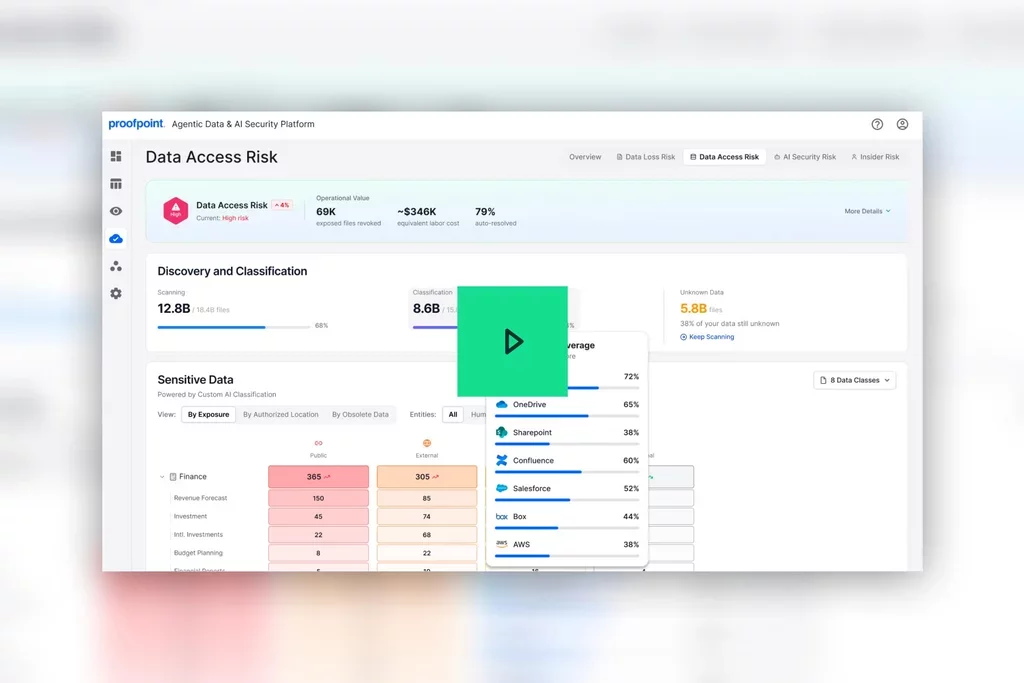1024x683 pixels.
Task: Click the Confluence icon
Action: (x=502, y=460)
